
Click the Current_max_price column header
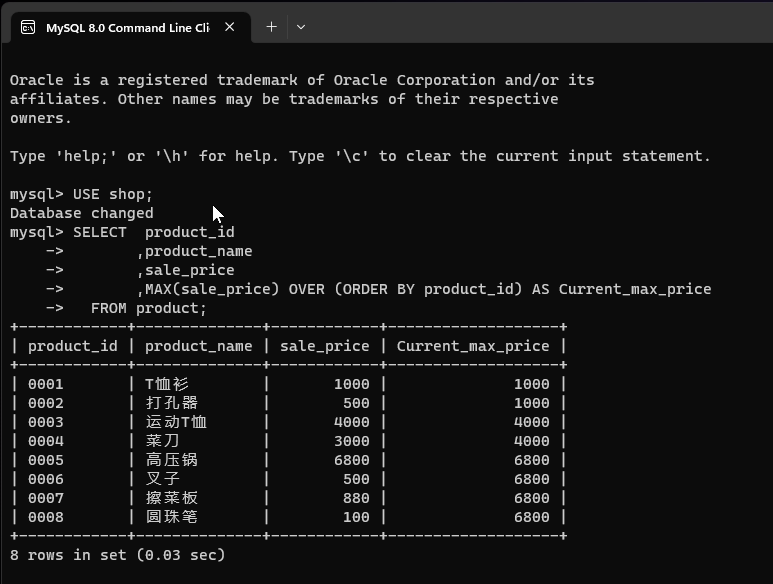(x=473, y=346)
